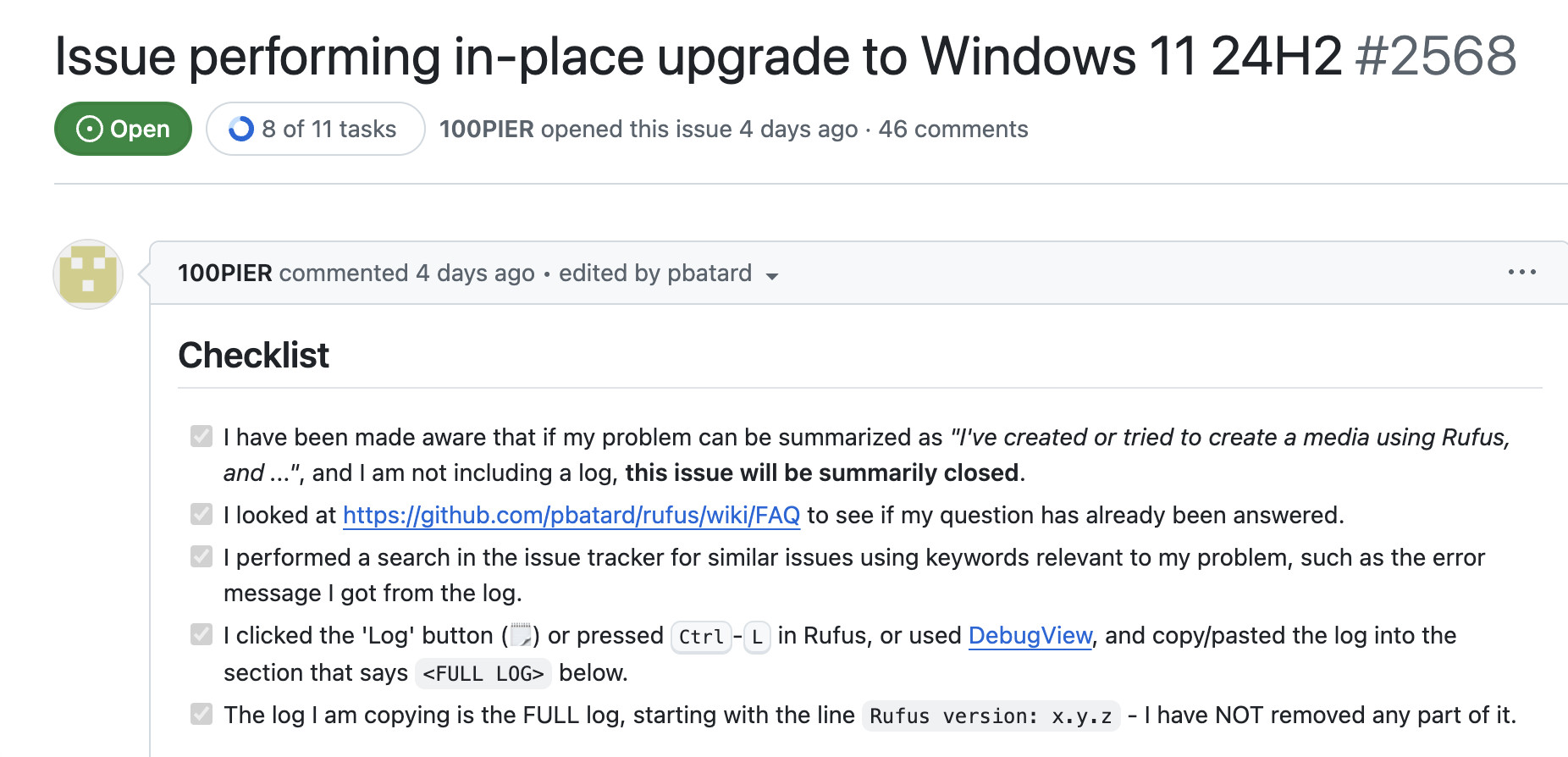Click the 100PIER author name in issue header

click(x=486, y=129)
